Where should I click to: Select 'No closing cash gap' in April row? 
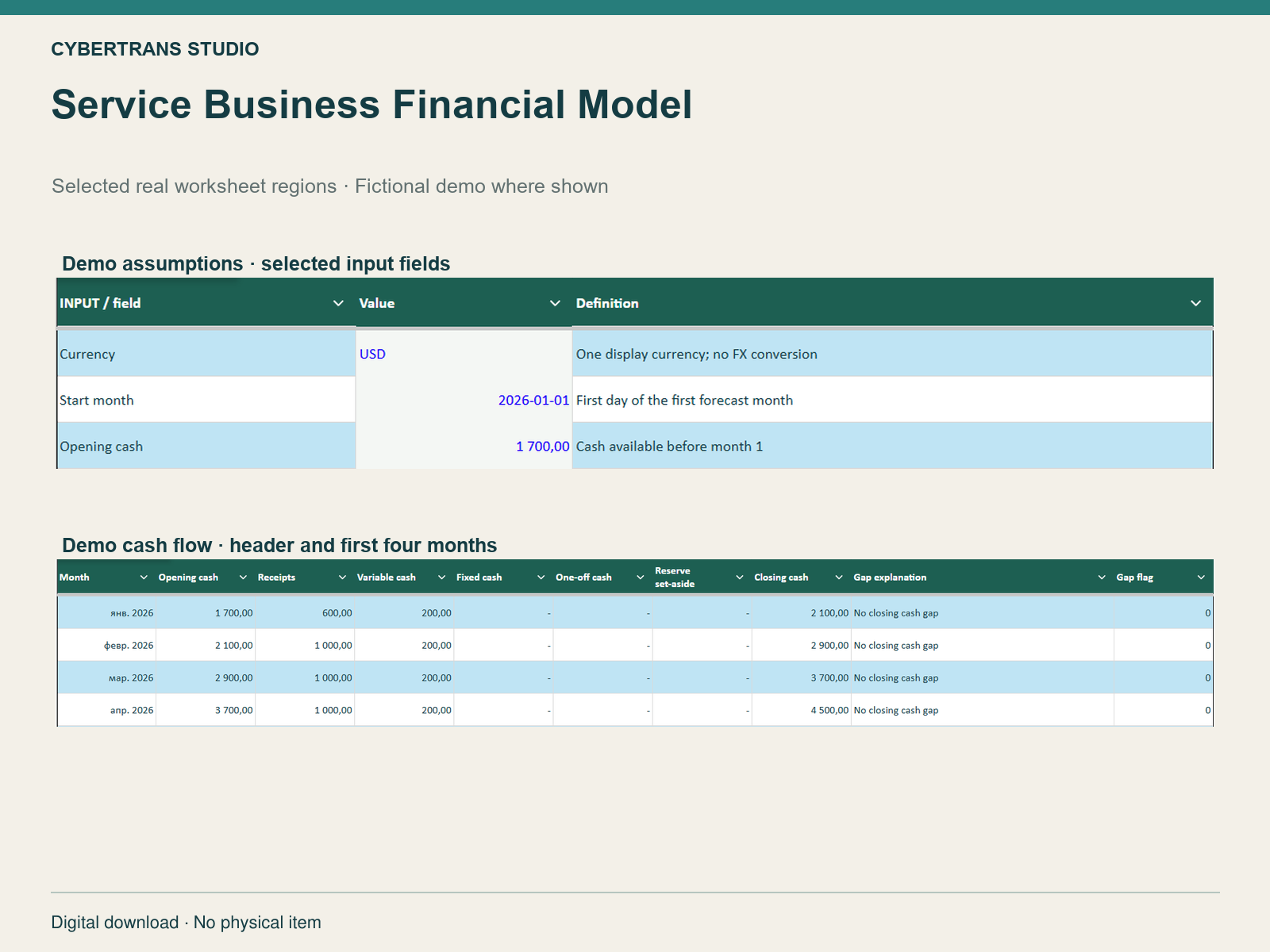pos(983,710)
